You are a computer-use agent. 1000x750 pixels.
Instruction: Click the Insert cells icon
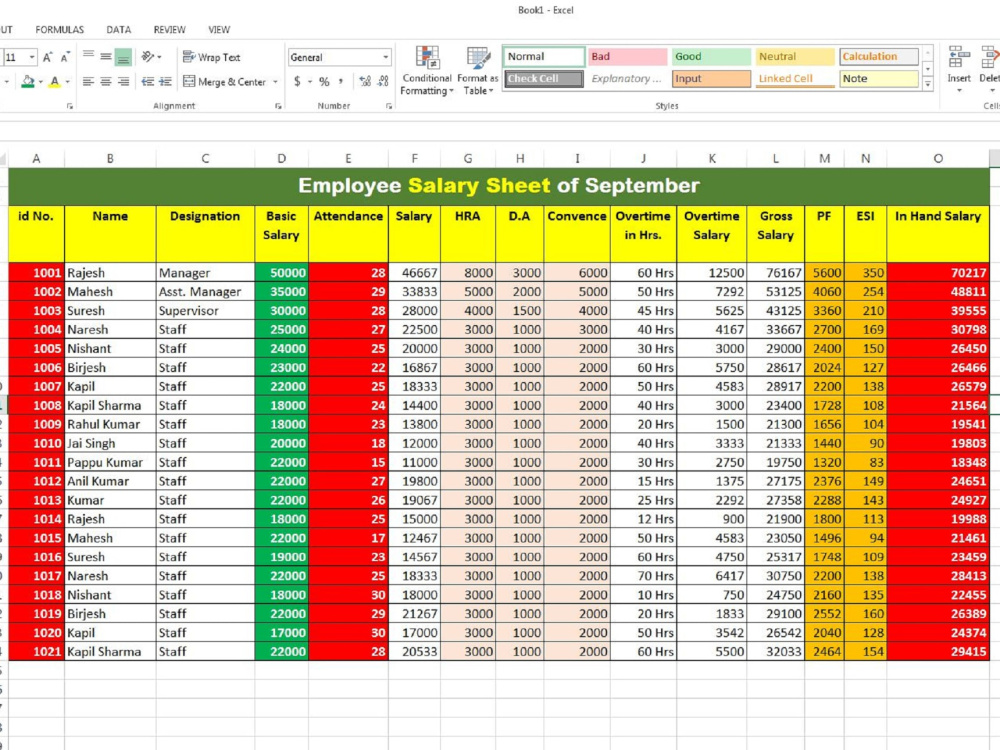(x=959, y=57)
